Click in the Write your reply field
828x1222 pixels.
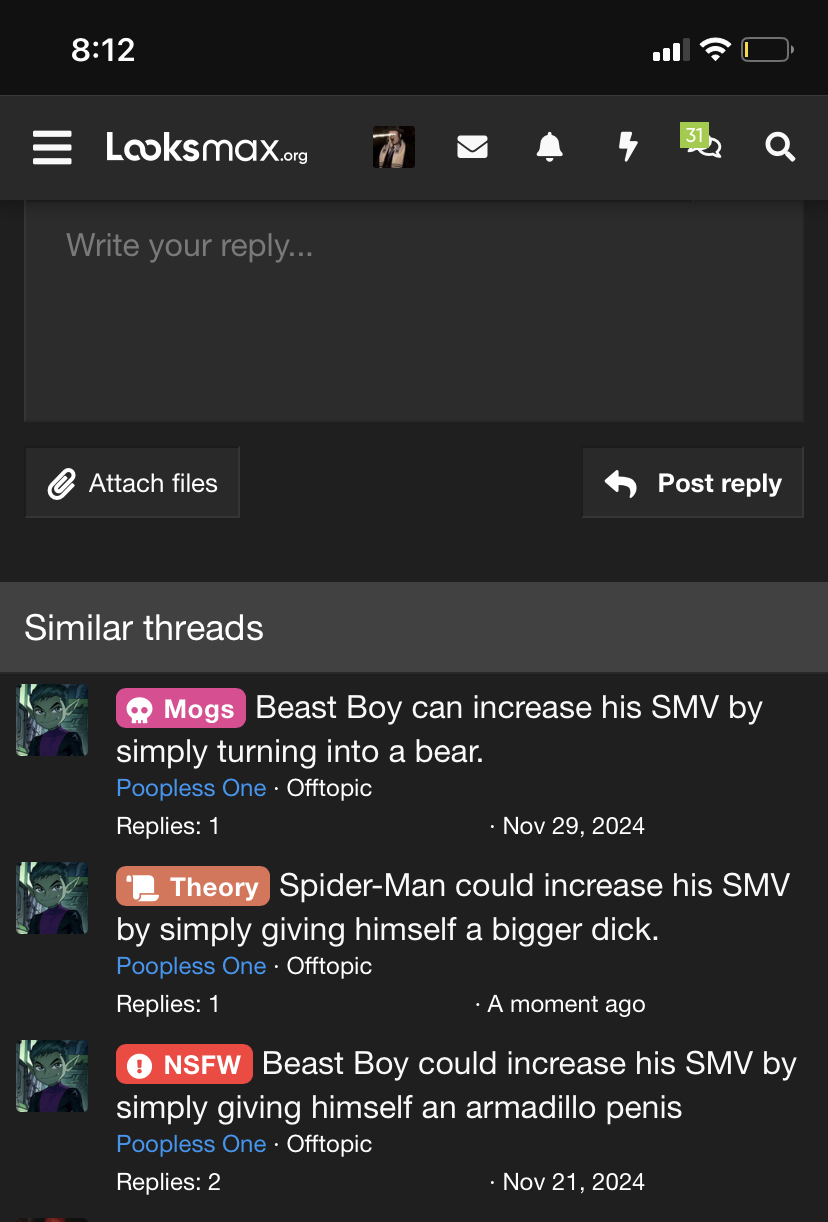click(414, 311)
